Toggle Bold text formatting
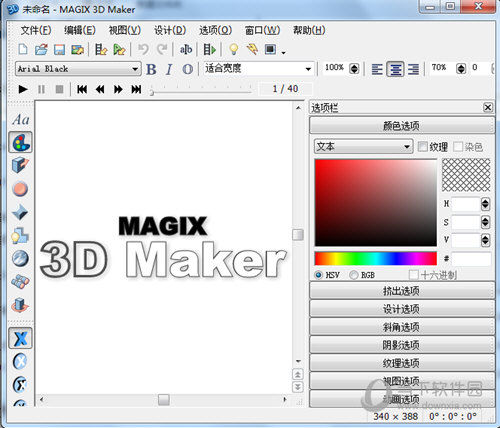The width and height of the screenshot is (500, 428). tap(151, 69)
